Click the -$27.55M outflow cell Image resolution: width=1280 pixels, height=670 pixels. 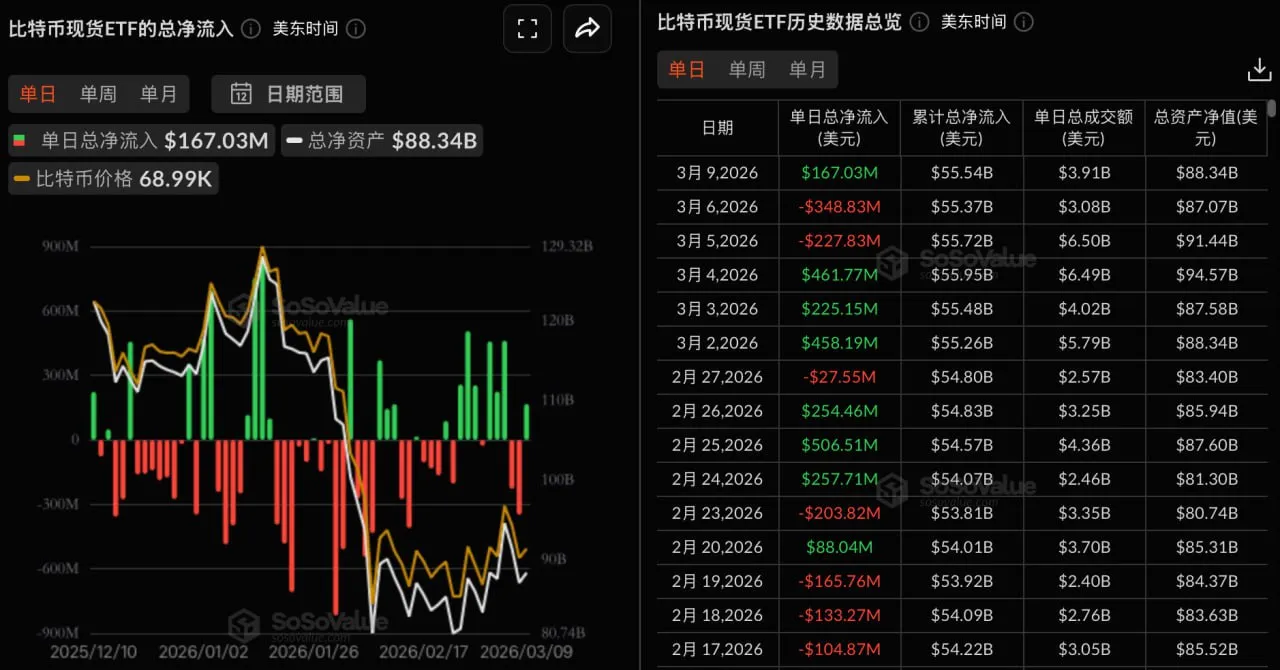(839, 377)
